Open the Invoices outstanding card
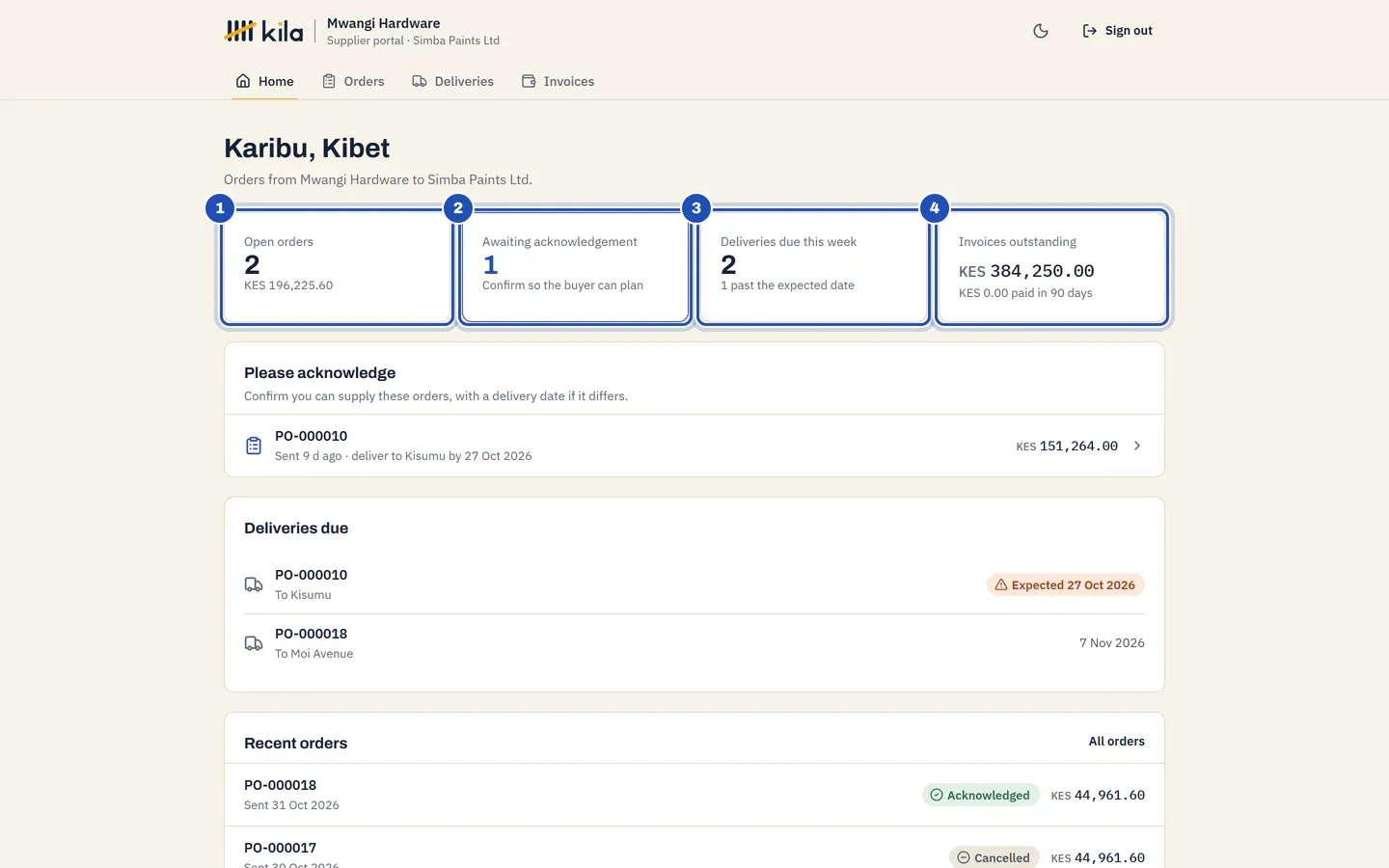 1051,267
